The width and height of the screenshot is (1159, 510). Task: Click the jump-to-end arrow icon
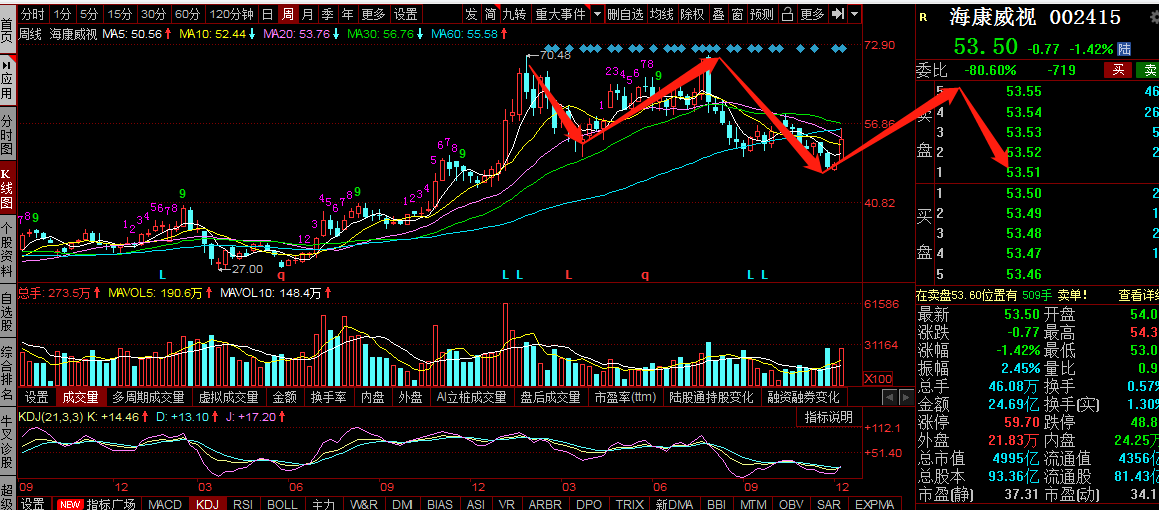point(837,13)
